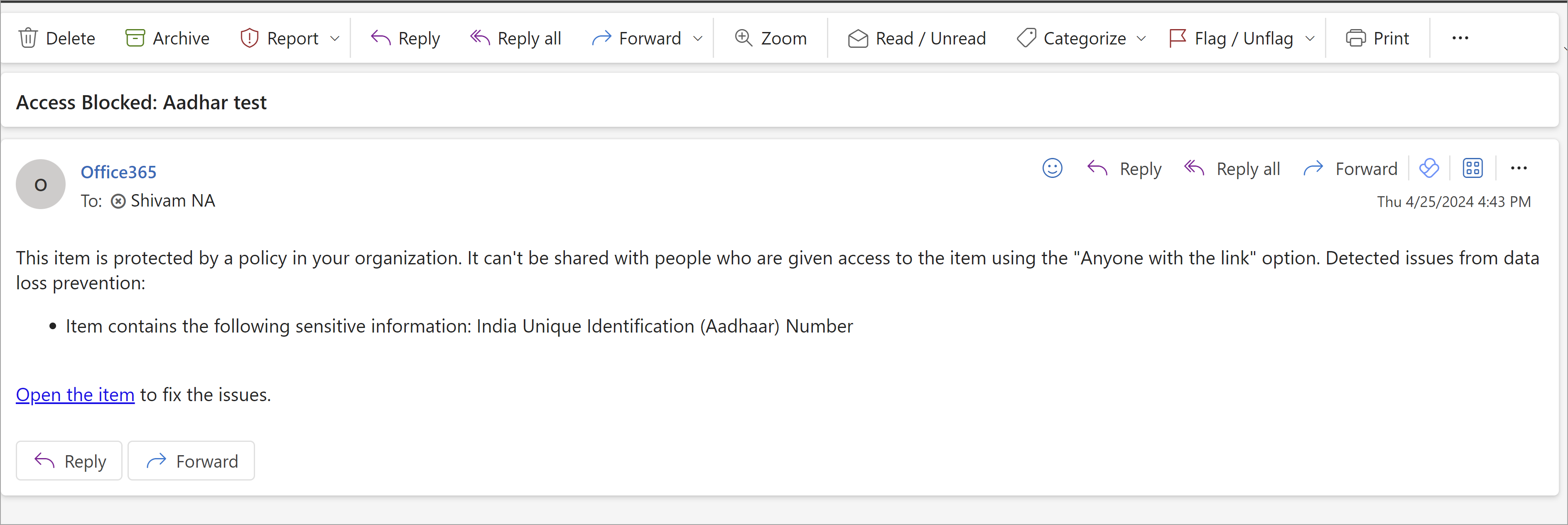Add a reaction with the smiley icon
Image resolution: width=1568 pixels, height=525 pixels.
[1053, 168]
